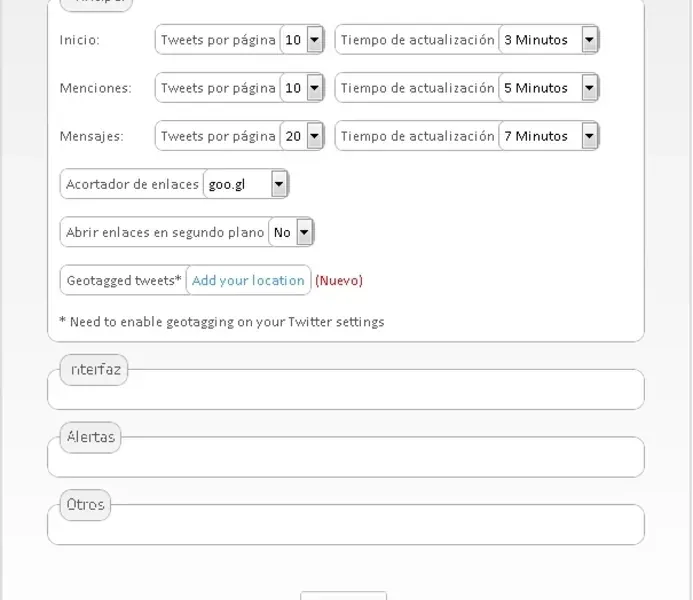The image size is (693, 600).
Task: Expand the Interfaz section
Action: click(94, 370)
